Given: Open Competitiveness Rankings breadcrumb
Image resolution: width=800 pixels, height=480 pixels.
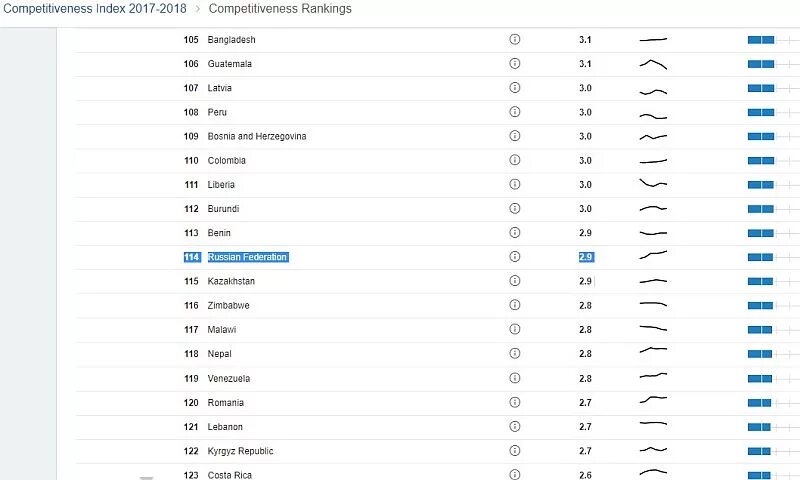Looking at the screenshot, I should point(280,9).
